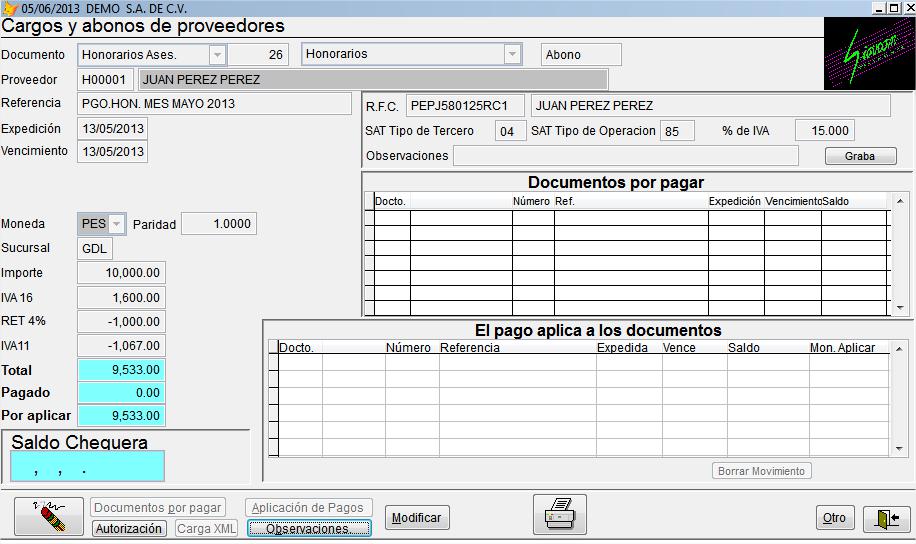
Task: Click the Paridad field 1.0000
Action: [219, 224]
